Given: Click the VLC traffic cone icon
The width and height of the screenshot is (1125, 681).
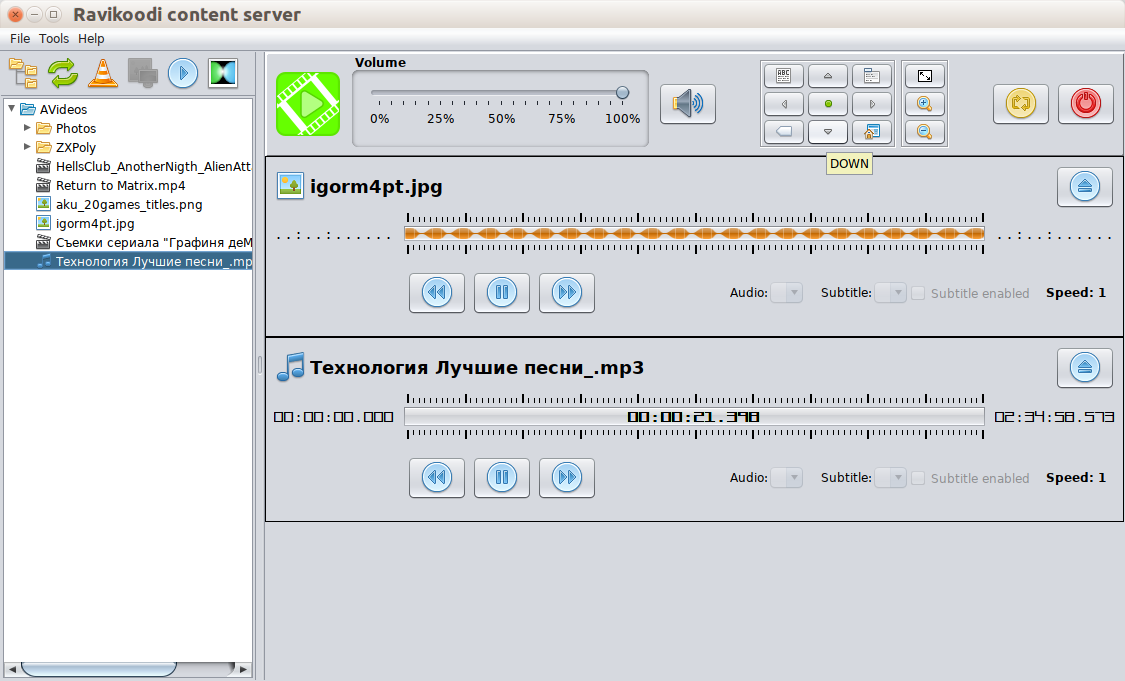Looking at the screenshot, I should pyautogui.click(x=103, y=73).
